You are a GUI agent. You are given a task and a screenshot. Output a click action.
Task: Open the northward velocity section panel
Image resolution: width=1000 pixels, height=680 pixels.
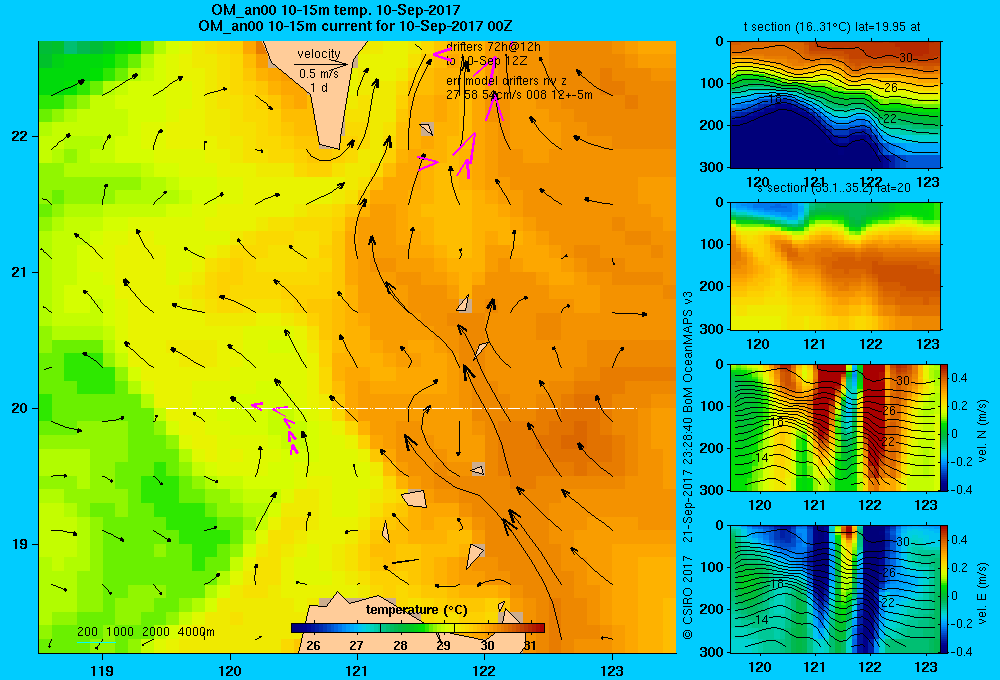[x=835, y=427]
